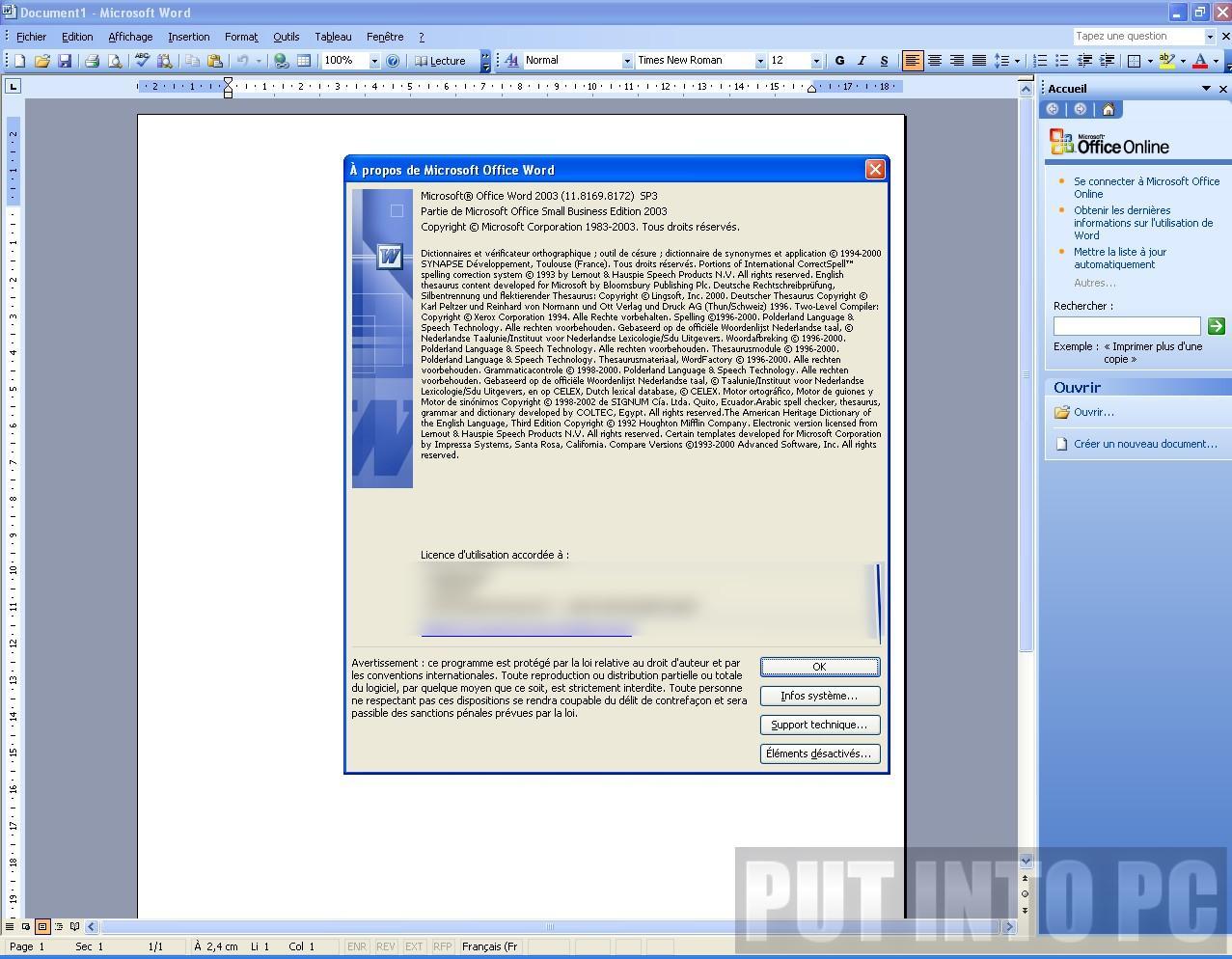Viewport: 1232px width, 959px height.
Task: Center the text alignment
Action: pos(935,61)
